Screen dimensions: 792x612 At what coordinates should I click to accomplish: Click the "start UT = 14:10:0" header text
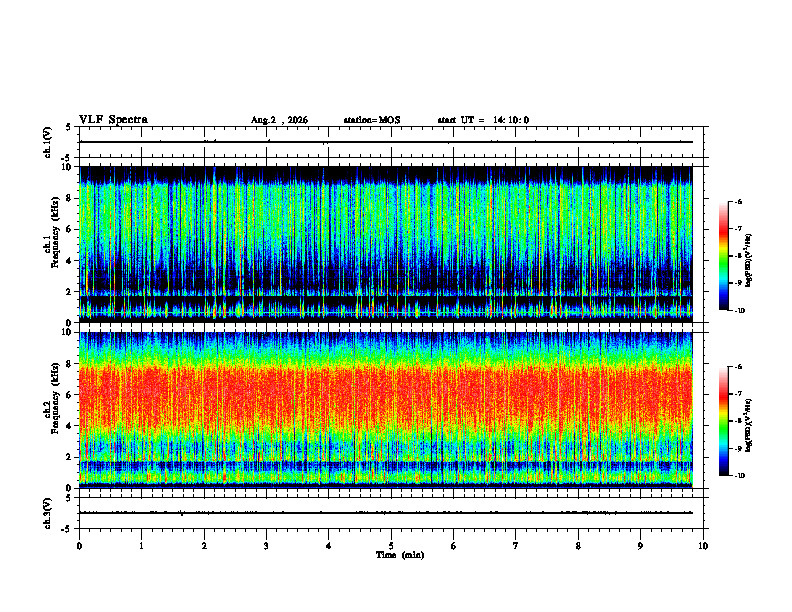pyautogui.click(x=483, y=120)
